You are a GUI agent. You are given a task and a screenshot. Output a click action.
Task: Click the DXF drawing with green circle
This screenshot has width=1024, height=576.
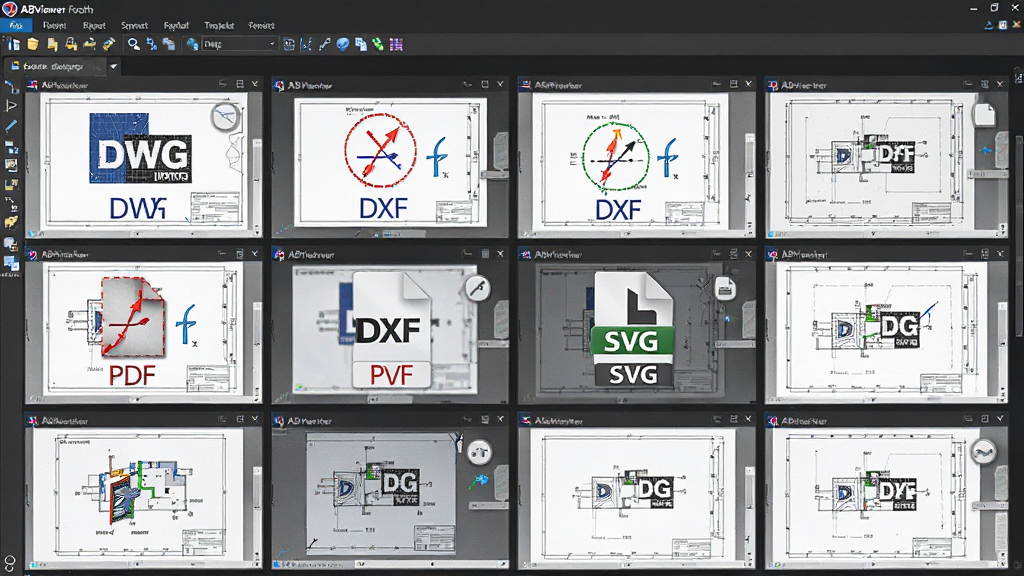click(630, 161)
